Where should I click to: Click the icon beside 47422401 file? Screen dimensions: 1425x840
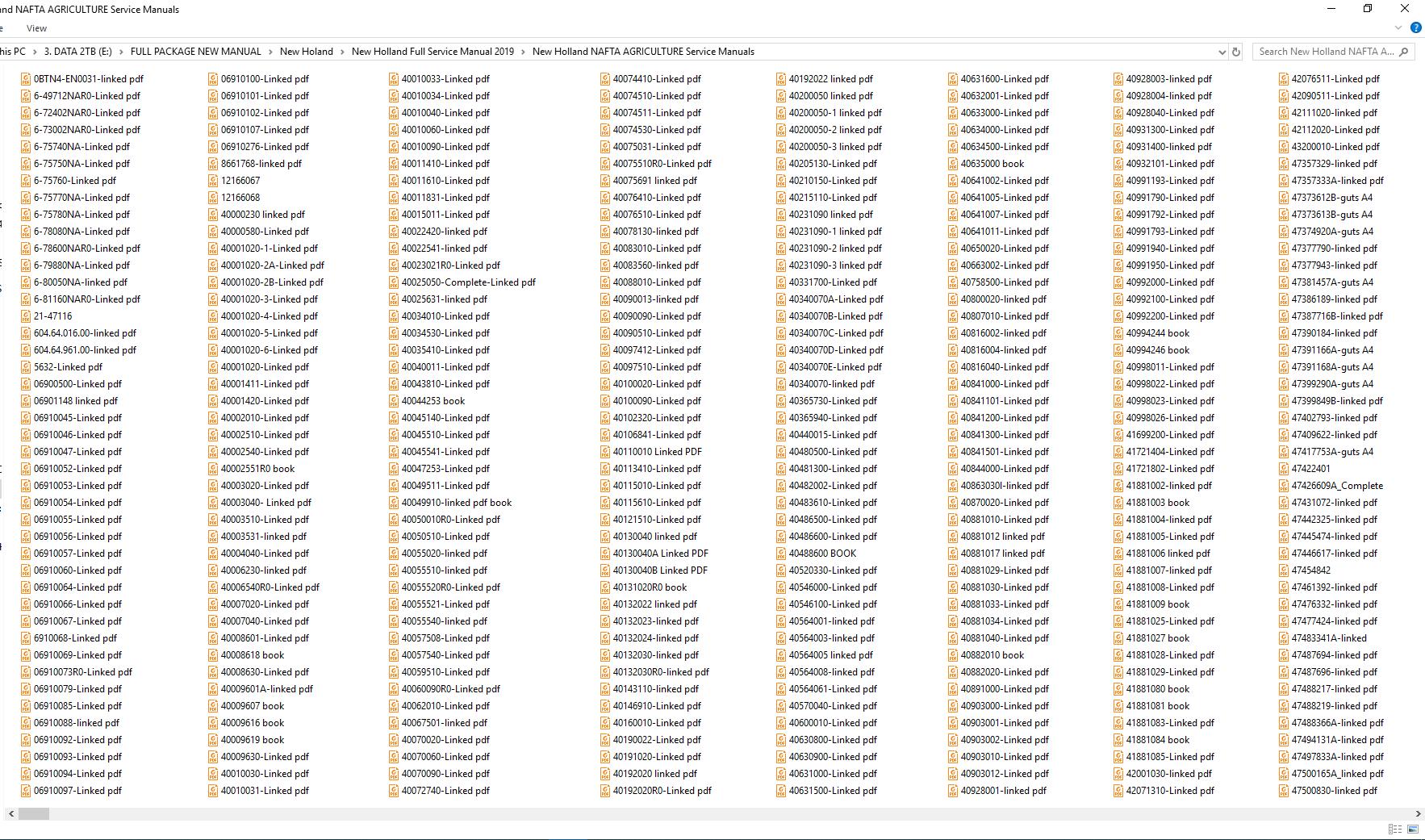click(1284, 469)
